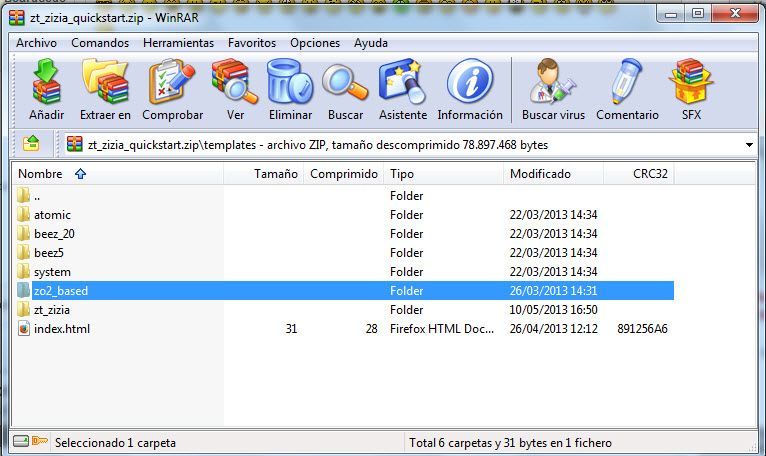Screen dimensions: 766x456
Task: Open the Opciones menu
Action: [315, 43]
